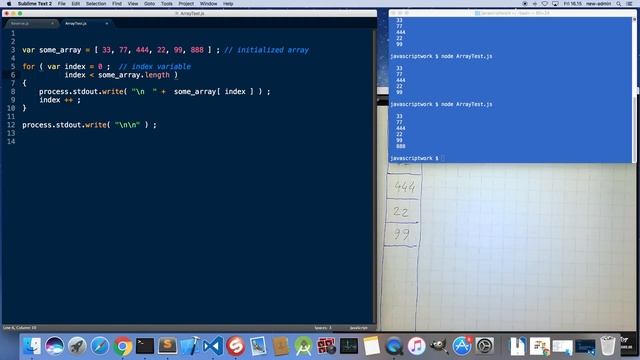This screenshot has width=640, height=360.
Task: Open App Store from the Dock
Action: [462, 346]
